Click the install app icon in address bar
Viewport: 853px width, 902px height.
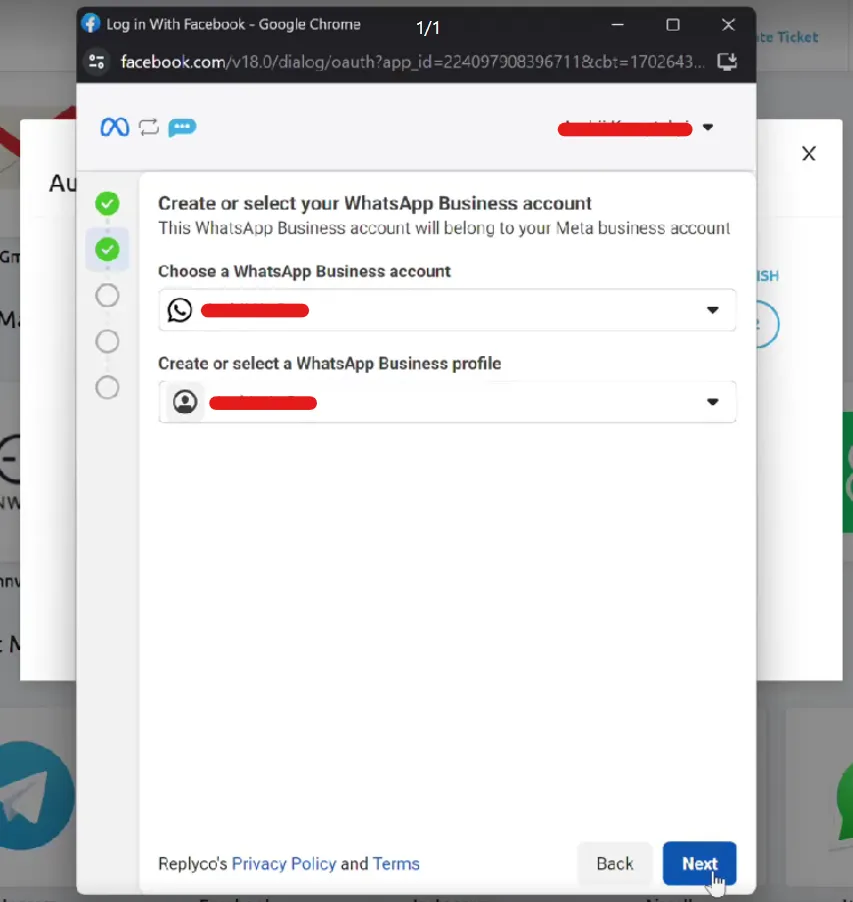(727, 62)
